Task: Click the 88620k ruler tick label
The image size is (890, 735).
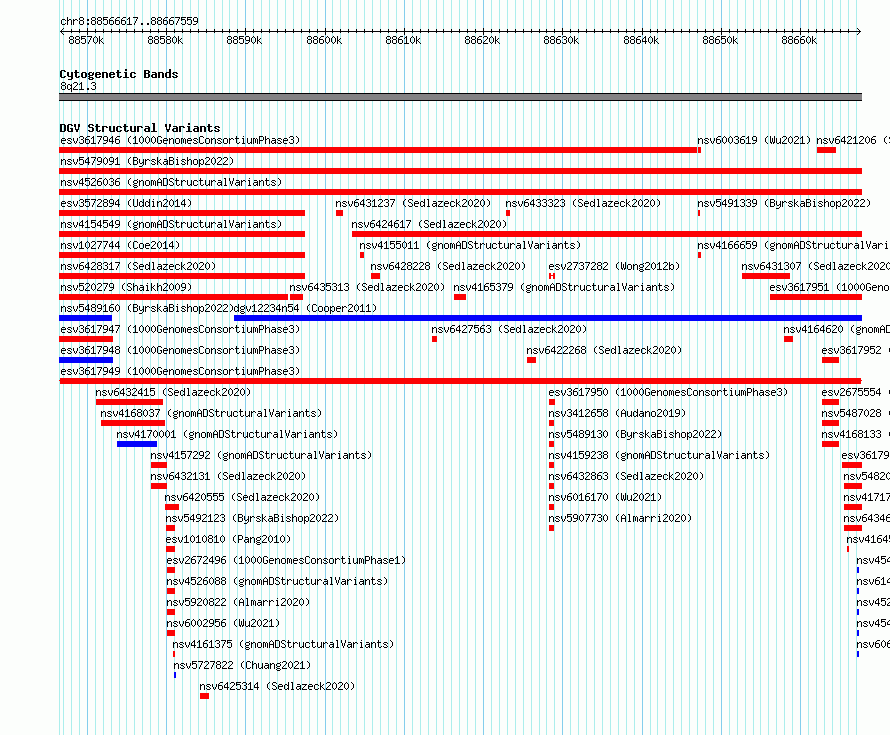Action: [x=482, y=40]
